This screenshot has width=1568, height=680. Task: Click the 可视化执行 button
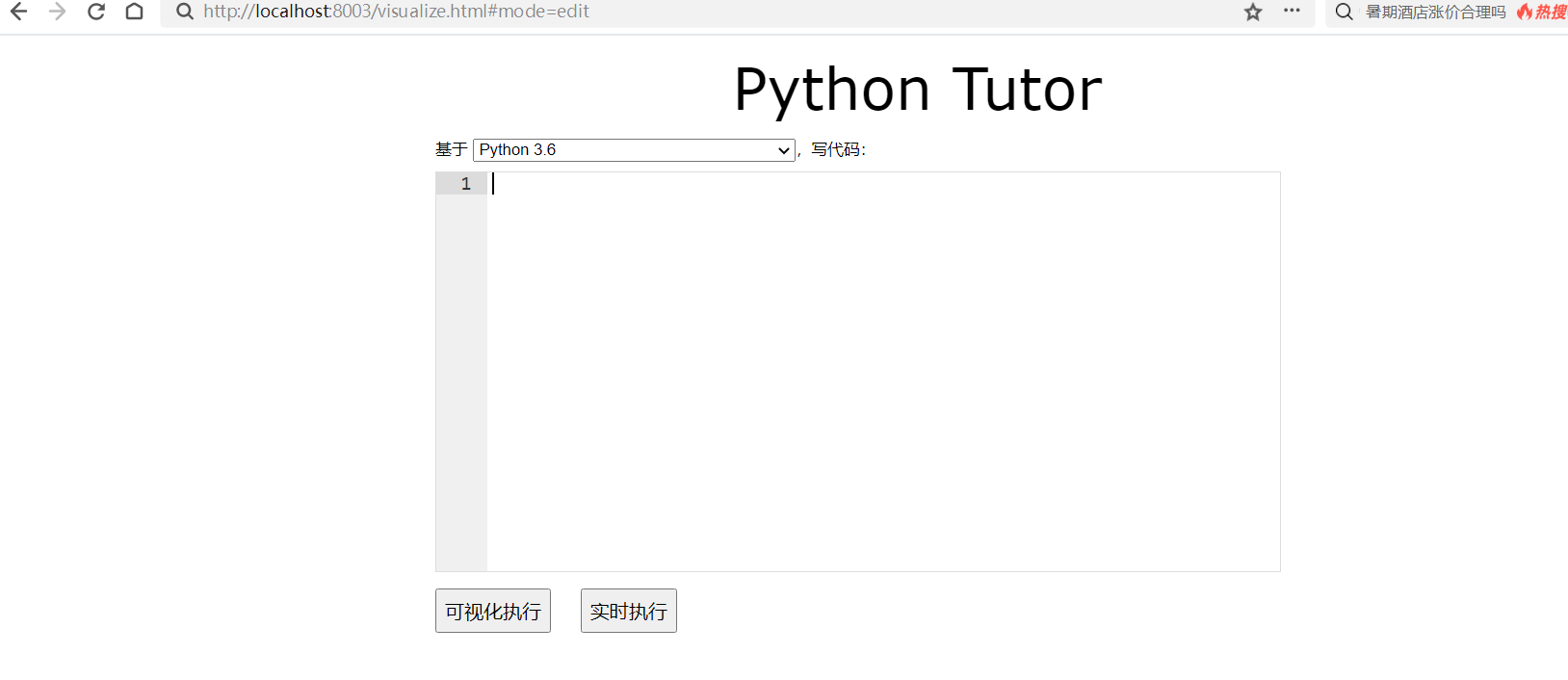pos(493,611)
